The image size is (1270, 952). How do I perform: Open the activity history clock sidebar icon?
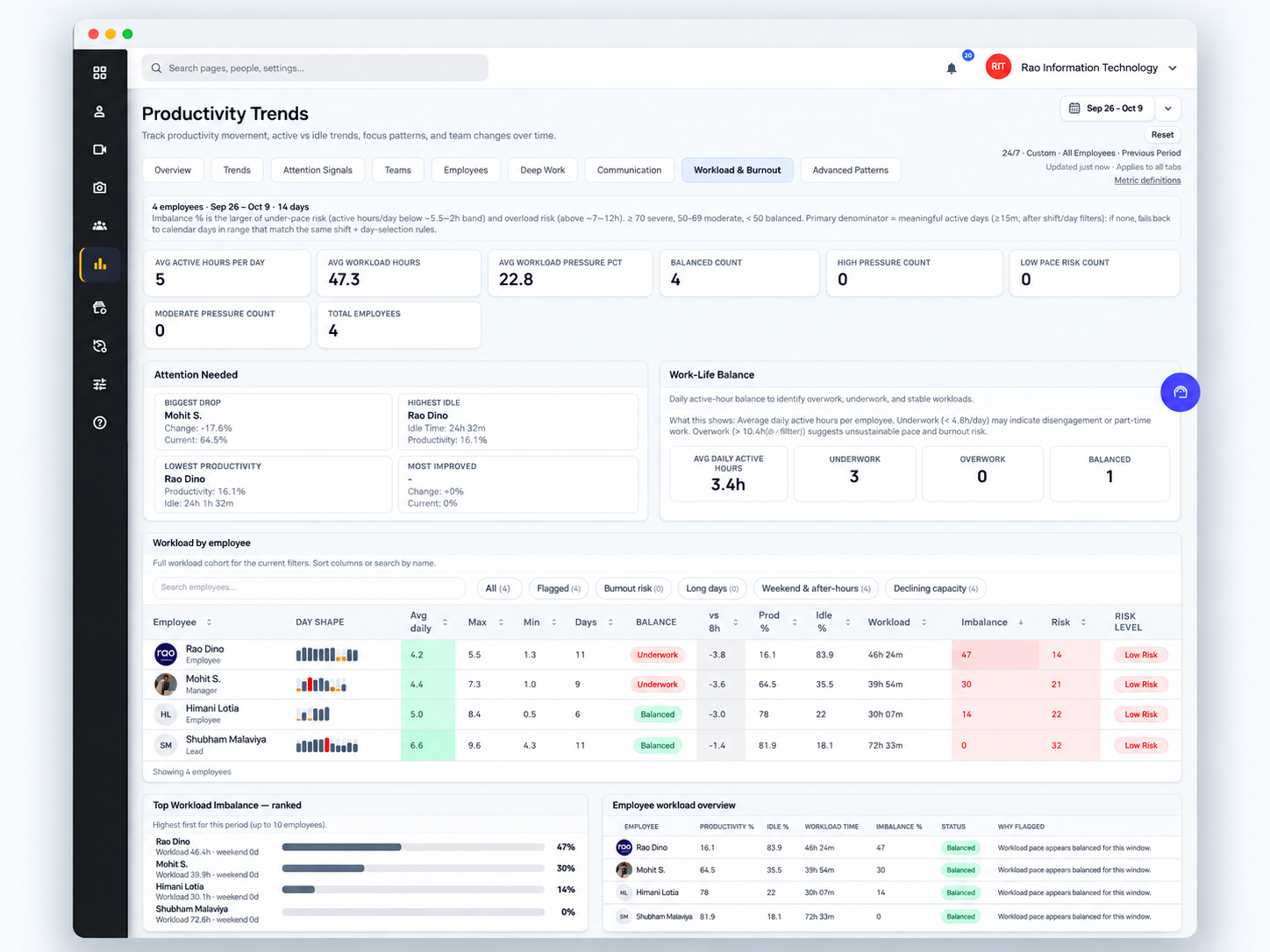(x=100, y=346)
